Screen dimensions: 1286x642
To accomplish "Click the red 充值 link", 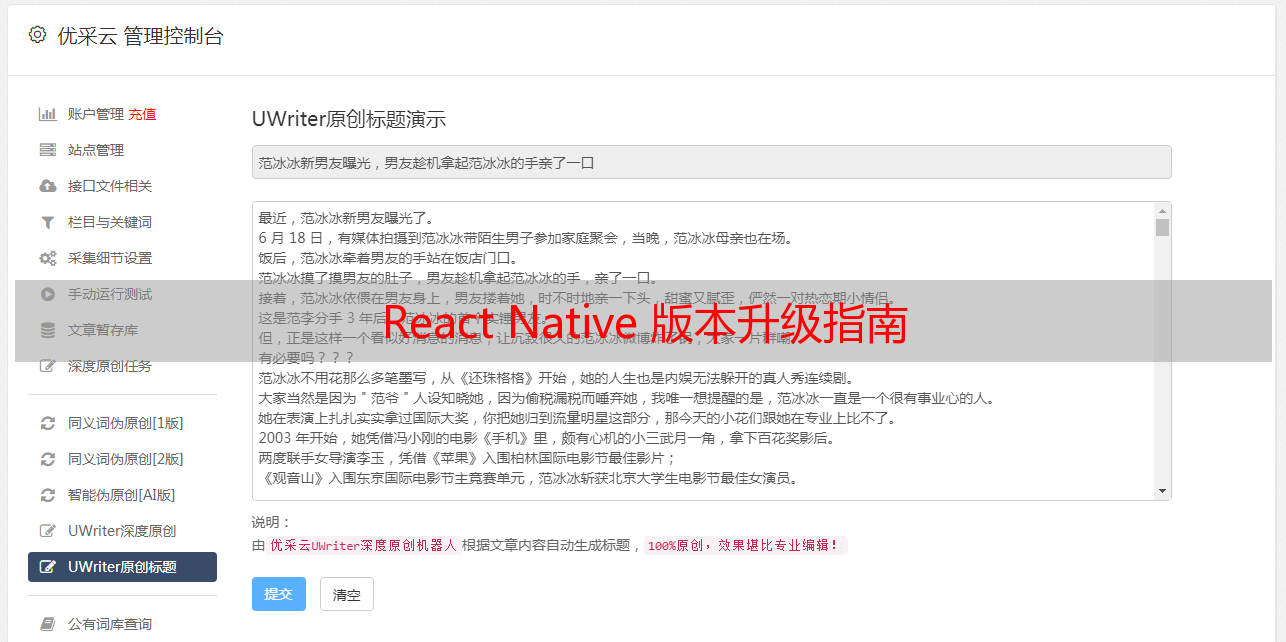I will coord(142,114).
